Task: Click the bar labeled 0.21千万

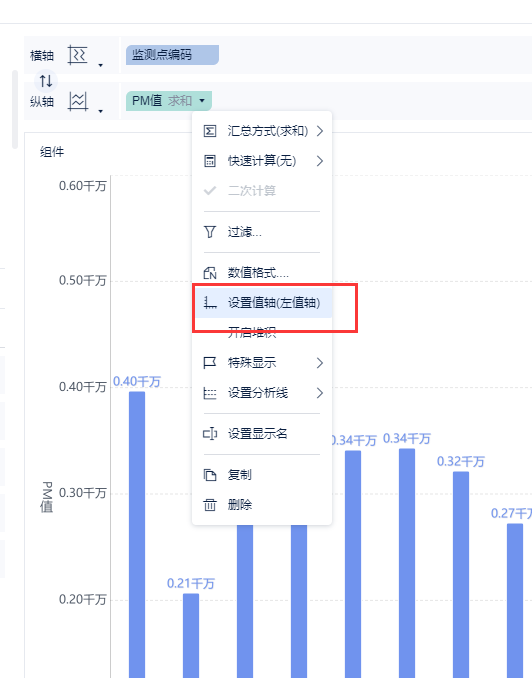Action: tap(191, 636)
